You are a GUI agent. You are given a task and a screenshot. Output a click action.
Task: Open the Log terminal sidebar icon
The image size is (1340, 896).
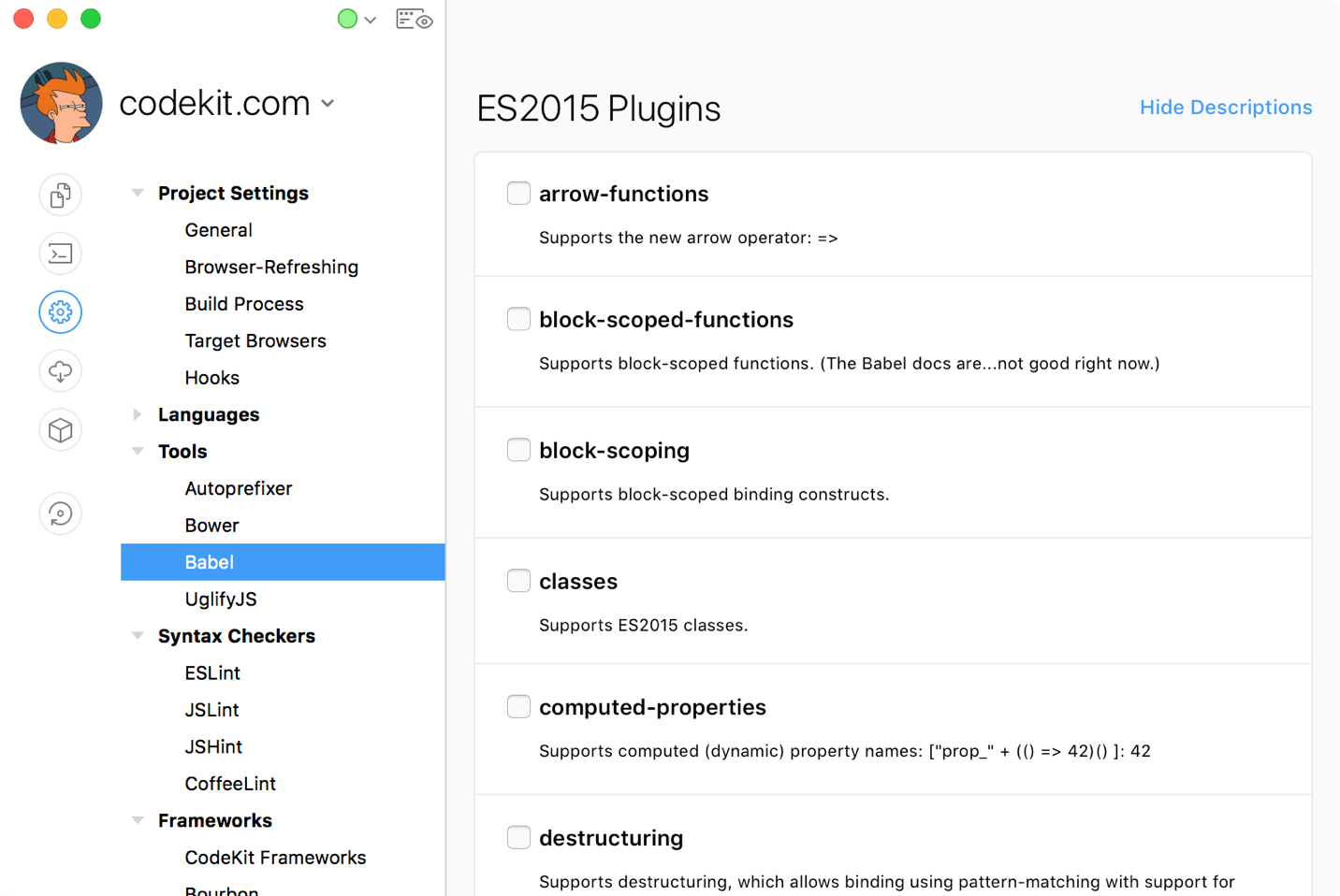tap(61, 253)
